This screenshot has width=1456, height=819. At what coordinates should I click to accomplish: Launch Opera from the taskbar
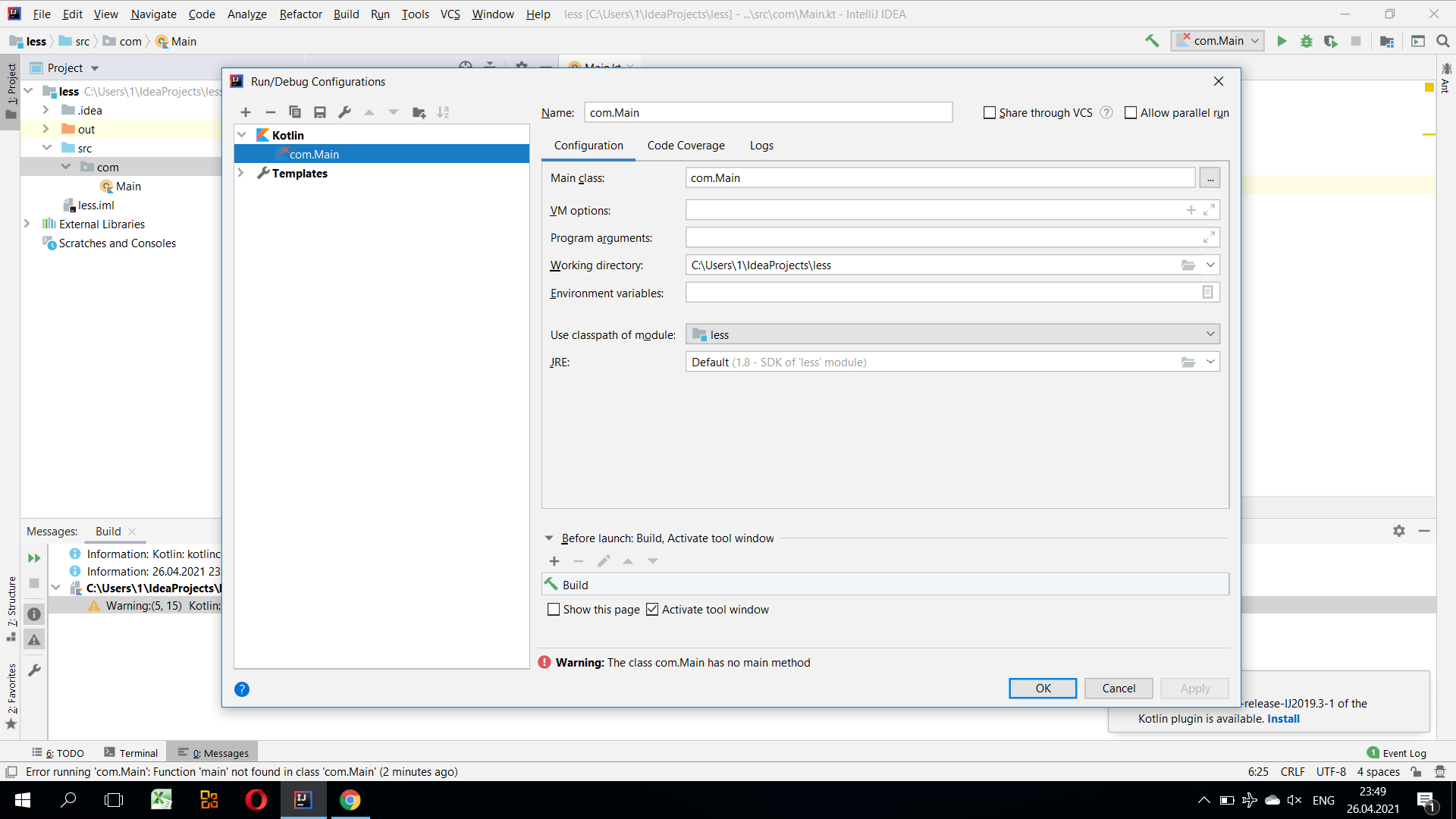[x=256, y=800]
